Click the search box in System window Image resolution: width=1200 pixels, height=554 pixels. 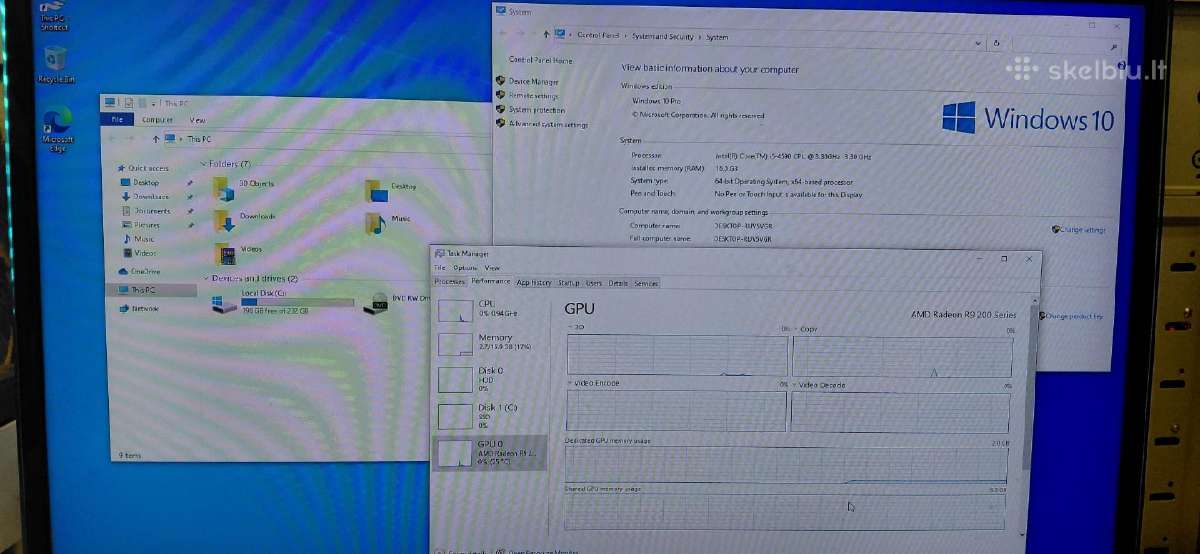click(x=1067, y=45)
